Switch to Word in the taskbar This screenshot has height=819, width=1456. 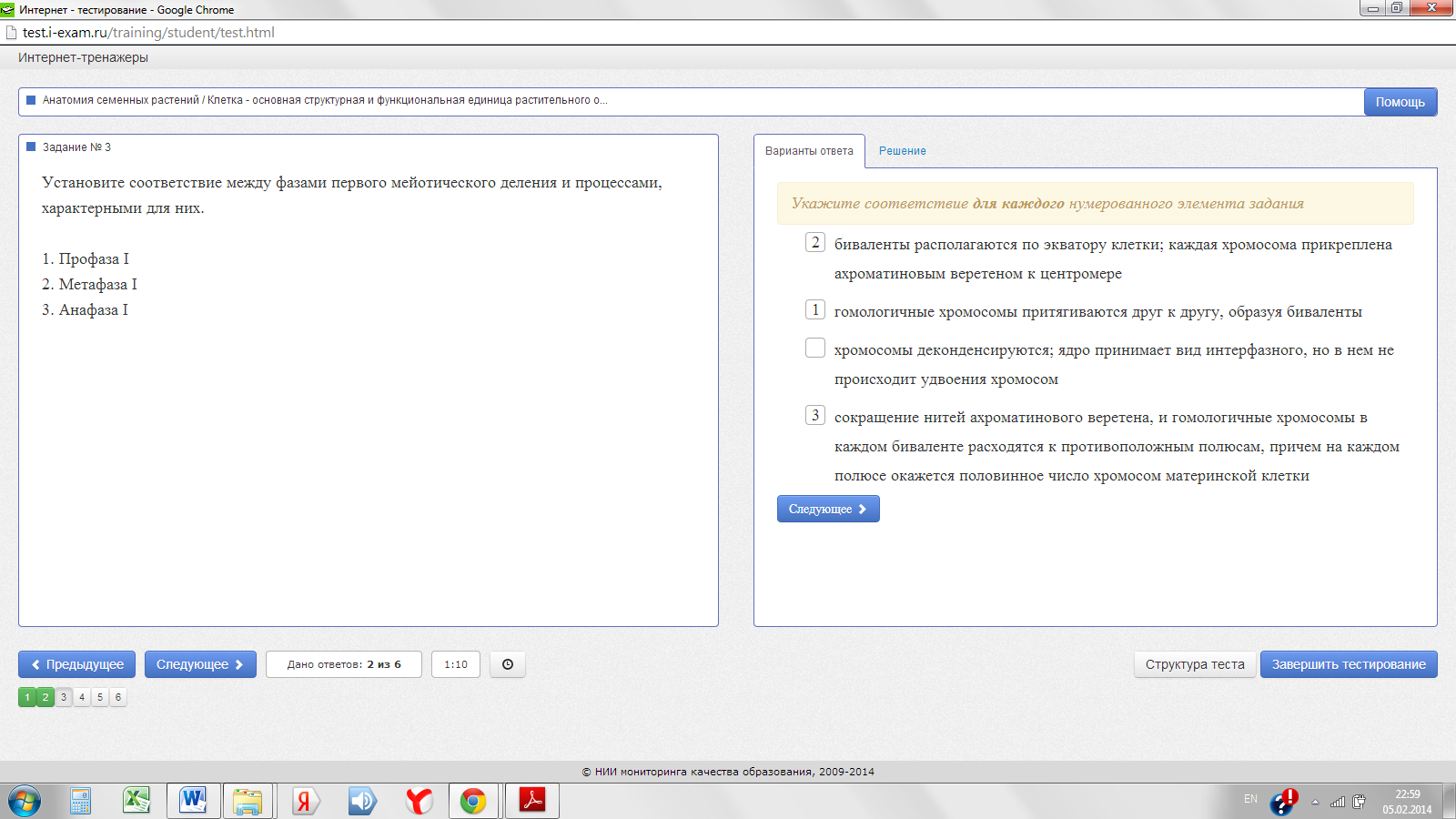point(193,801)
